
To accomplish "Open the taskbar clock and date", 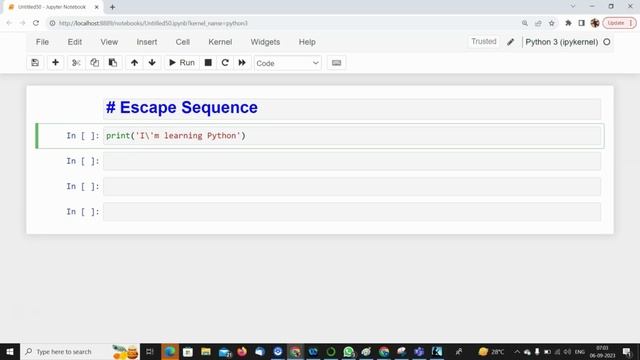I will tap(602, 351).
